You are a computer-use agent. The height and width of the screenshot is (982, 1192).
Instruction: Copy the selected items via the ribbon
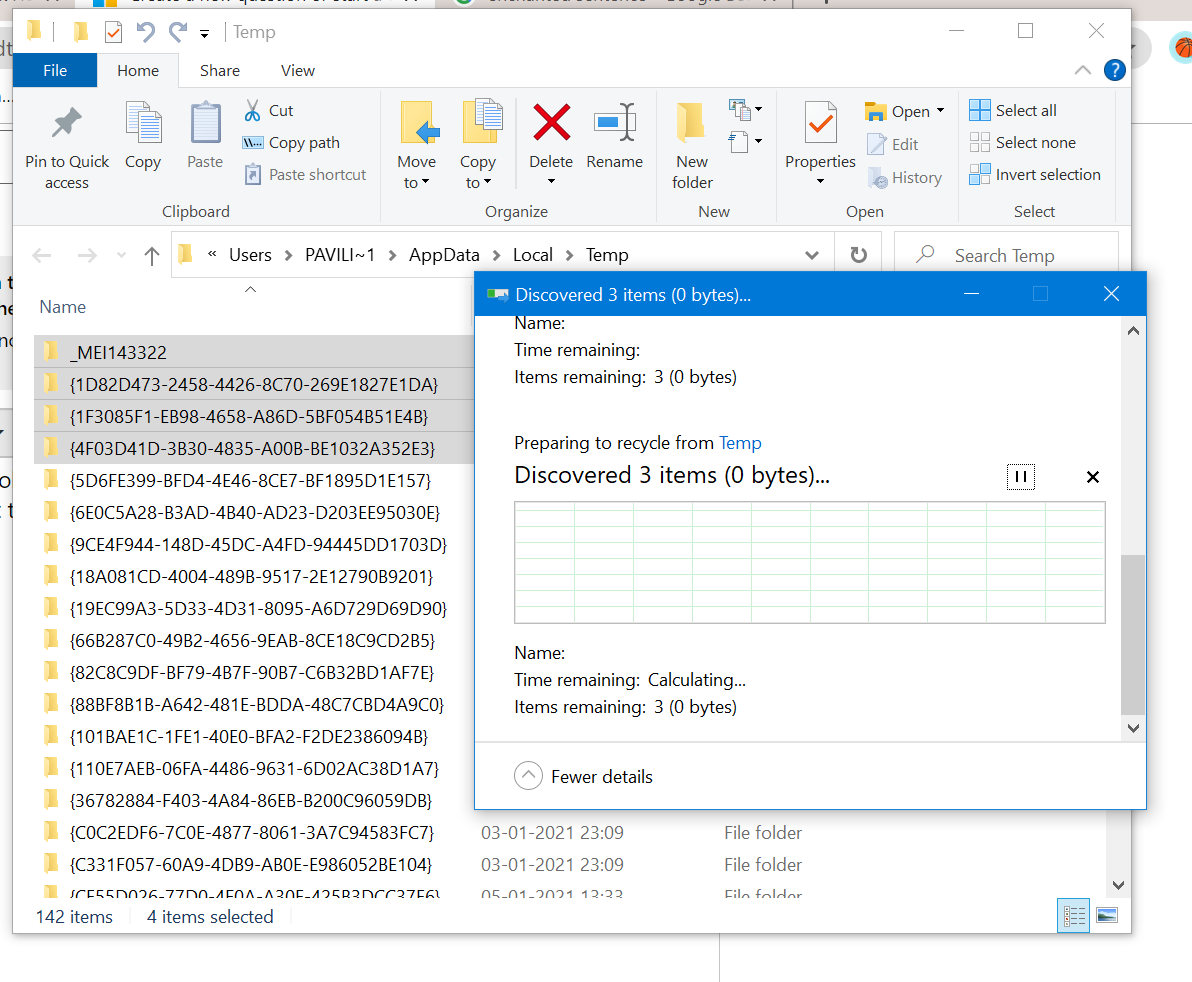coord(143,137)
